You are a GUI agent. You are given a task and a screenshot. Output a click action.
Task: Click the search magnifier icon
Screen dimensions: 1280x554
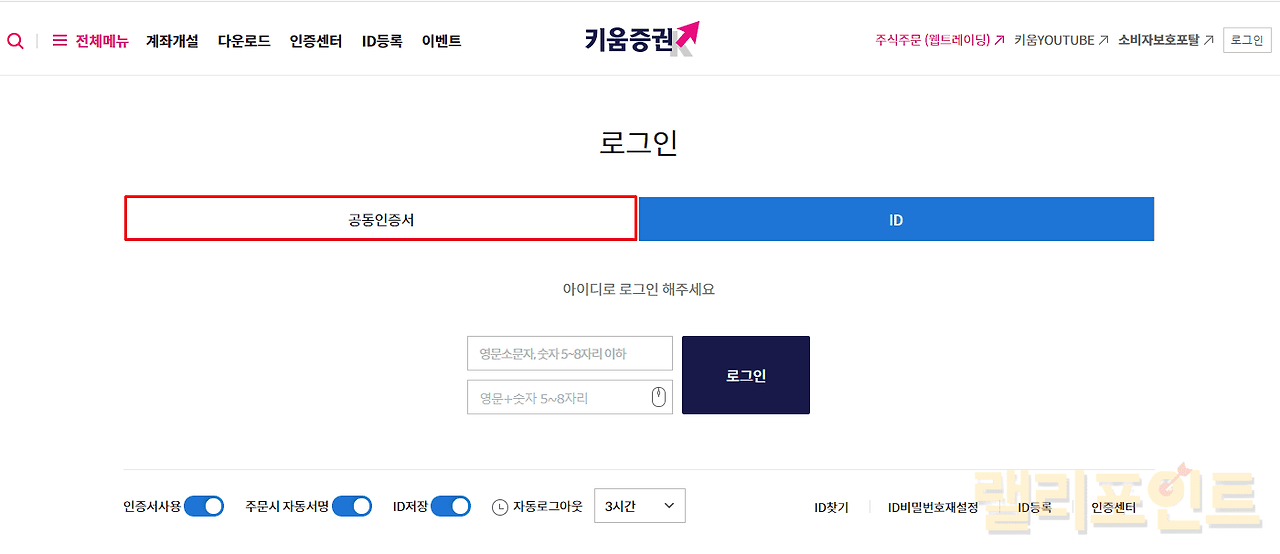pyautogui.click(x=15, y=41)
